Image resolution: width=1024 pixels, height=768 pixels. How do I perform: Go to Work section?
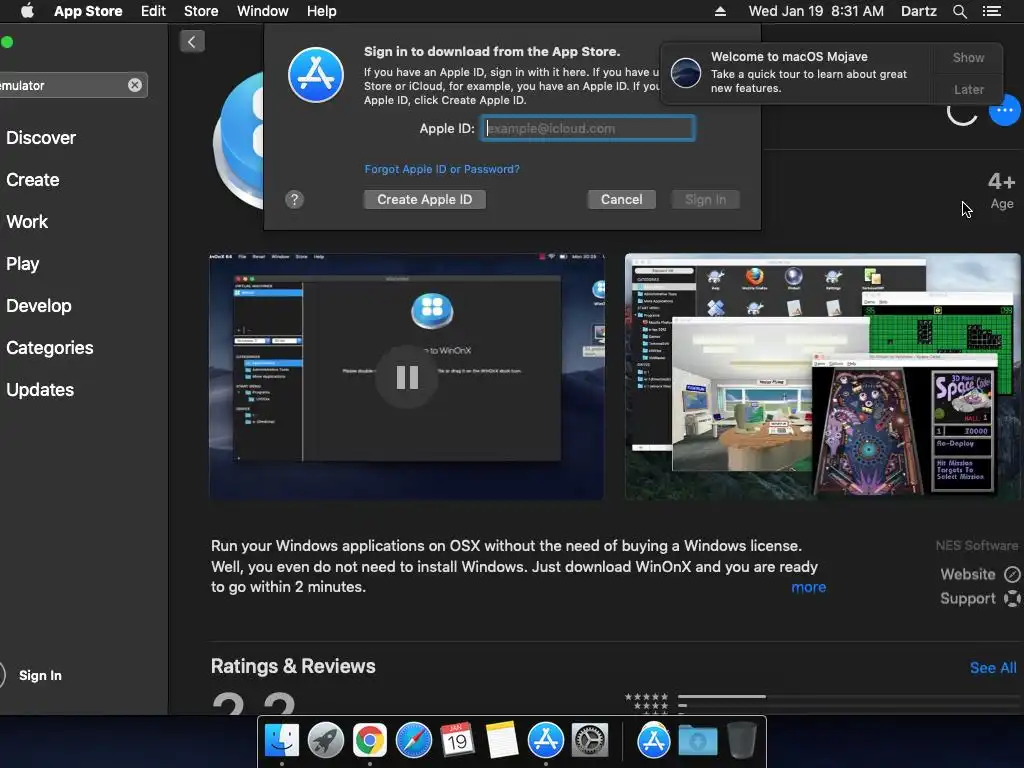(27, 221)
